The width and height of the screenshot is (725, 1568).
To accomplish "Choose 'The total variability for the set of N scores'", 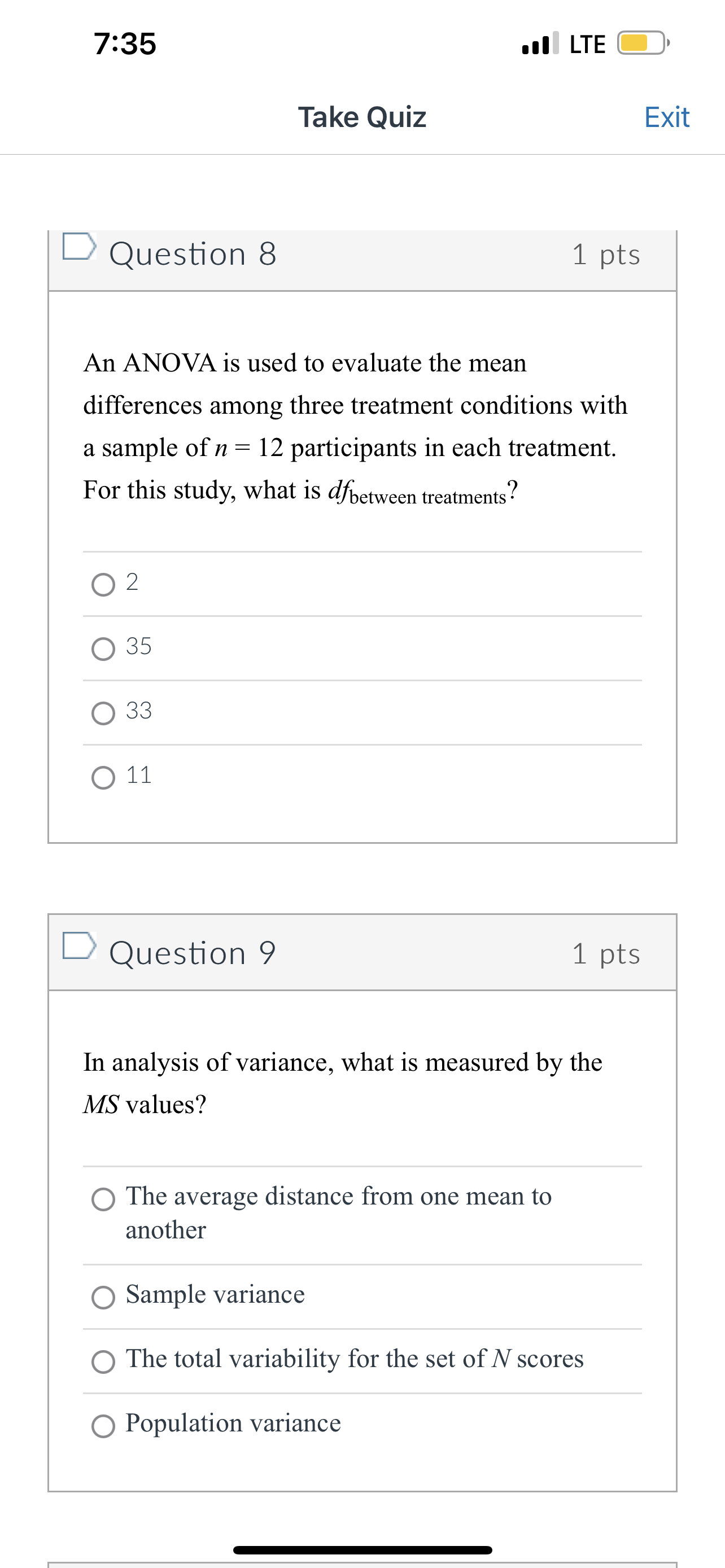I will [x=104, y=1359].
